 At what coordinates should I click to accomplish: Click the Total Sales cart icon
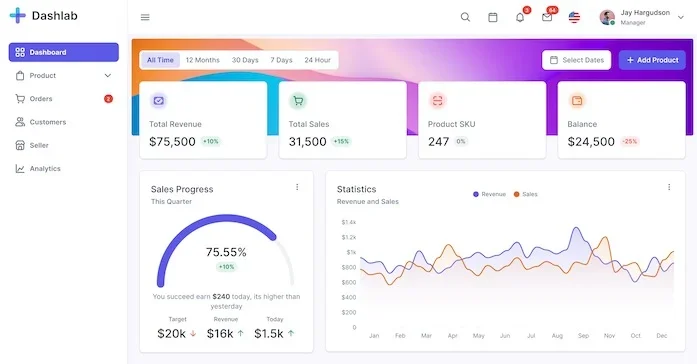[x=298, y=101]
